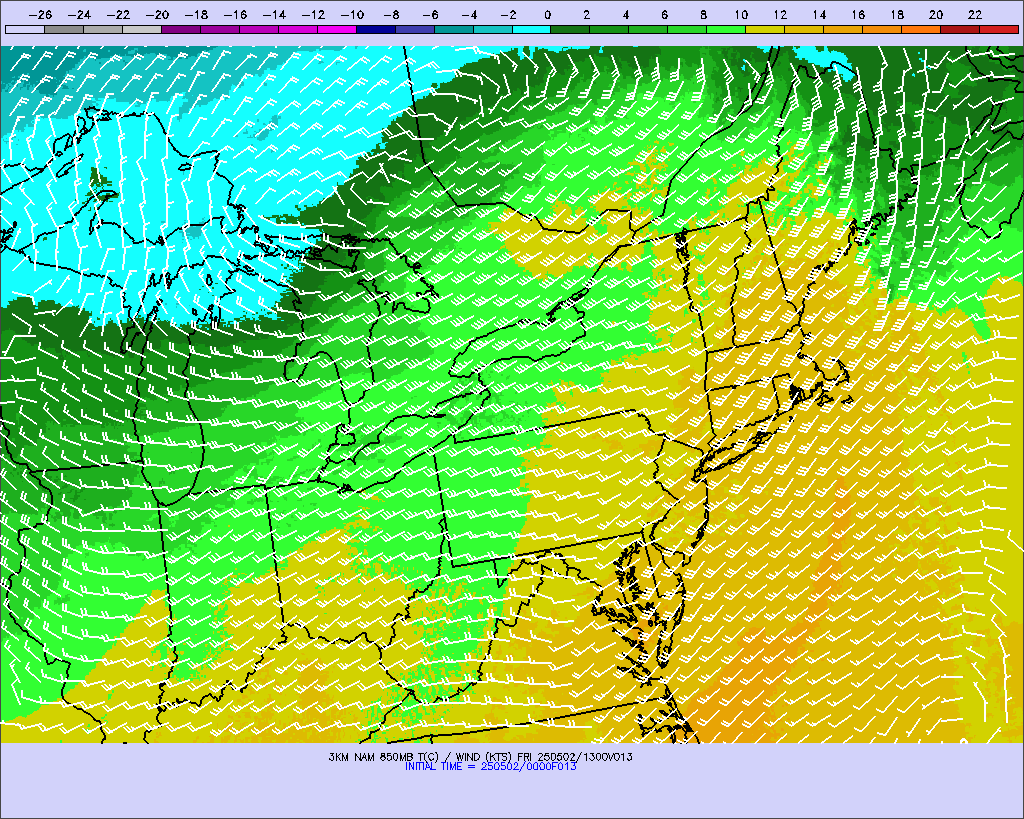Viewport: 1024px width, 819px height.
Task: Click the "-10" scale label
Action: click(x=353, y=14)
